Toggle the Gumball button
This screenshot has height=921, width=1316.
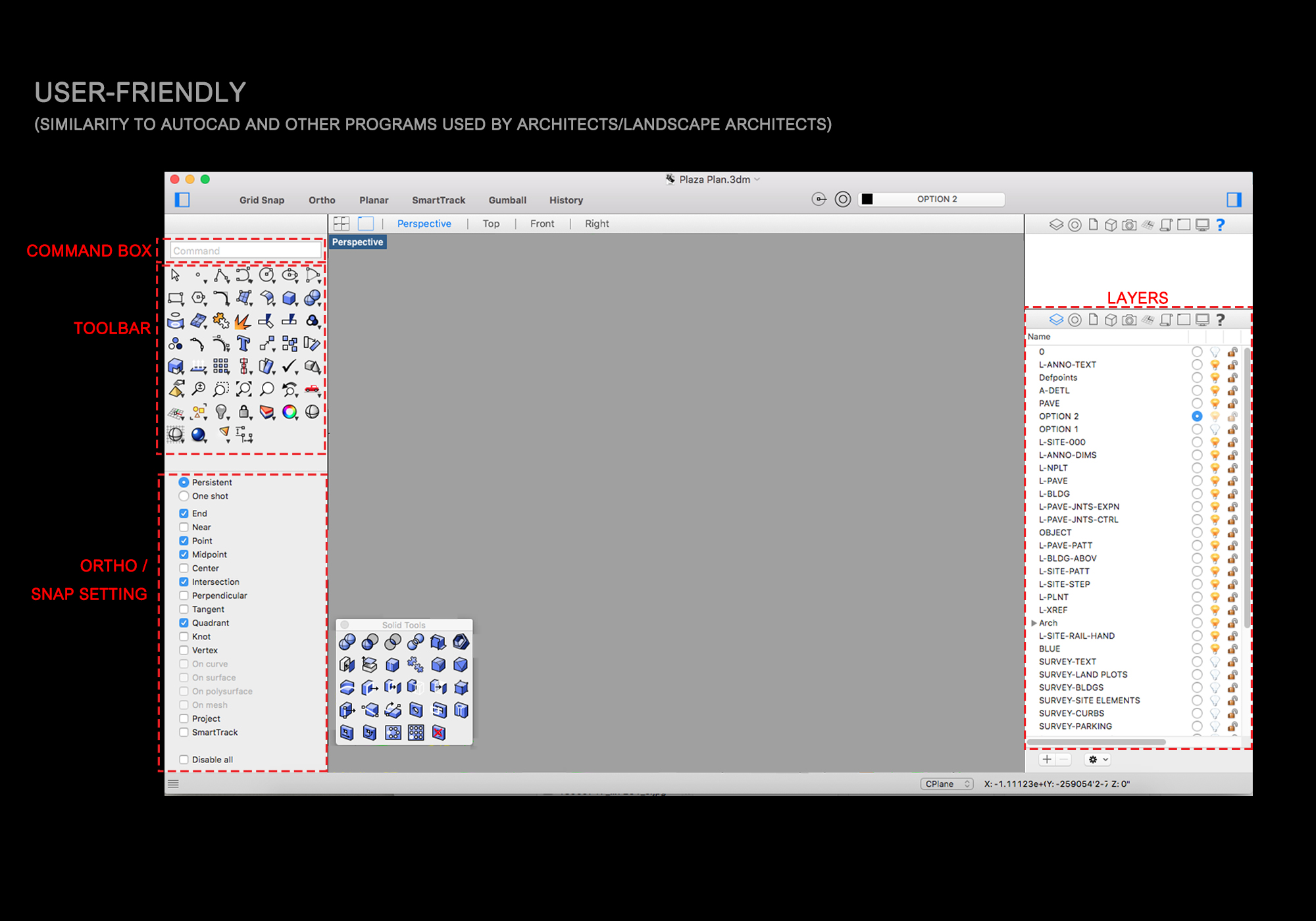[x=507, y=200]
